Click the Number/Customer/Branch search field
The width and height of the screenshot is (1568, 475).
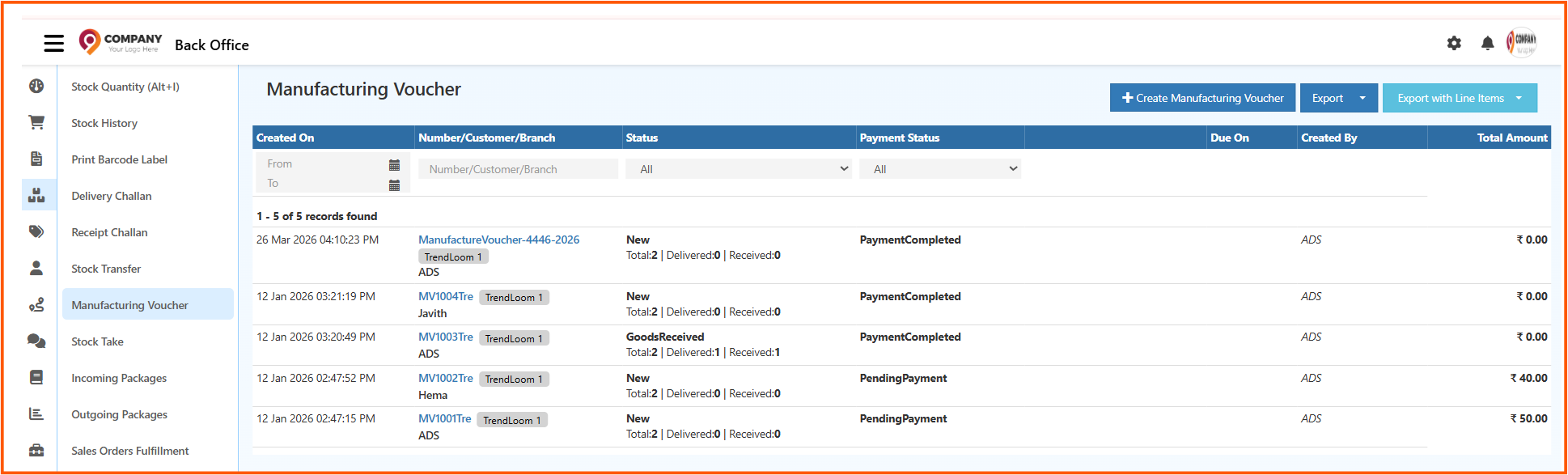click(x=518, y=169)
